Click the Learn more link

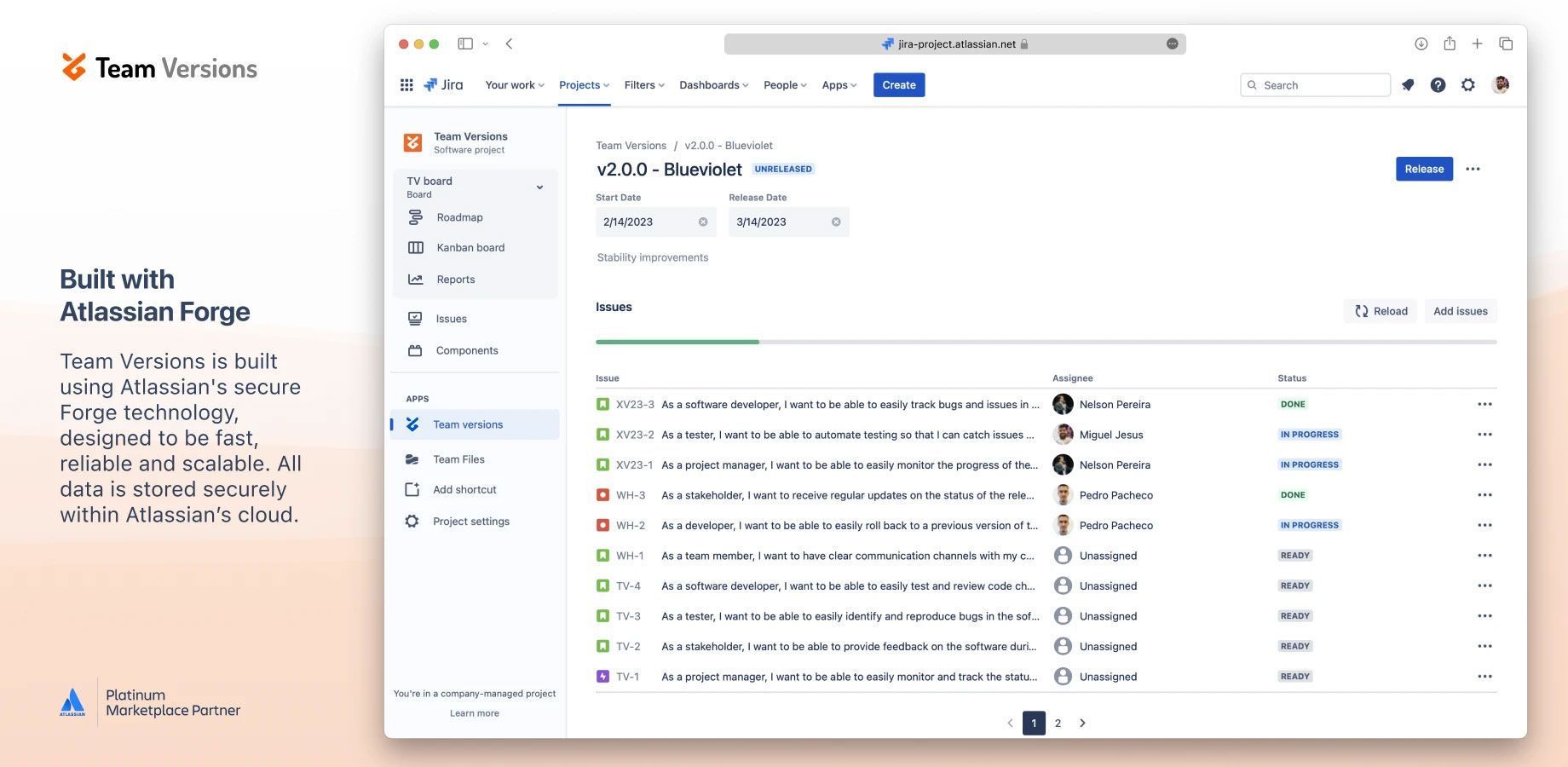475,713
